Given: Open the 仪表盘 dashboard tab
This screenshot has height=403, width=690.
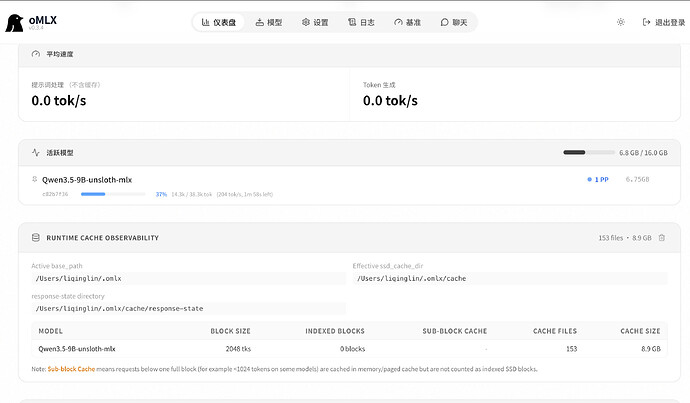Looking at the screenshot, I should point(218,22).
